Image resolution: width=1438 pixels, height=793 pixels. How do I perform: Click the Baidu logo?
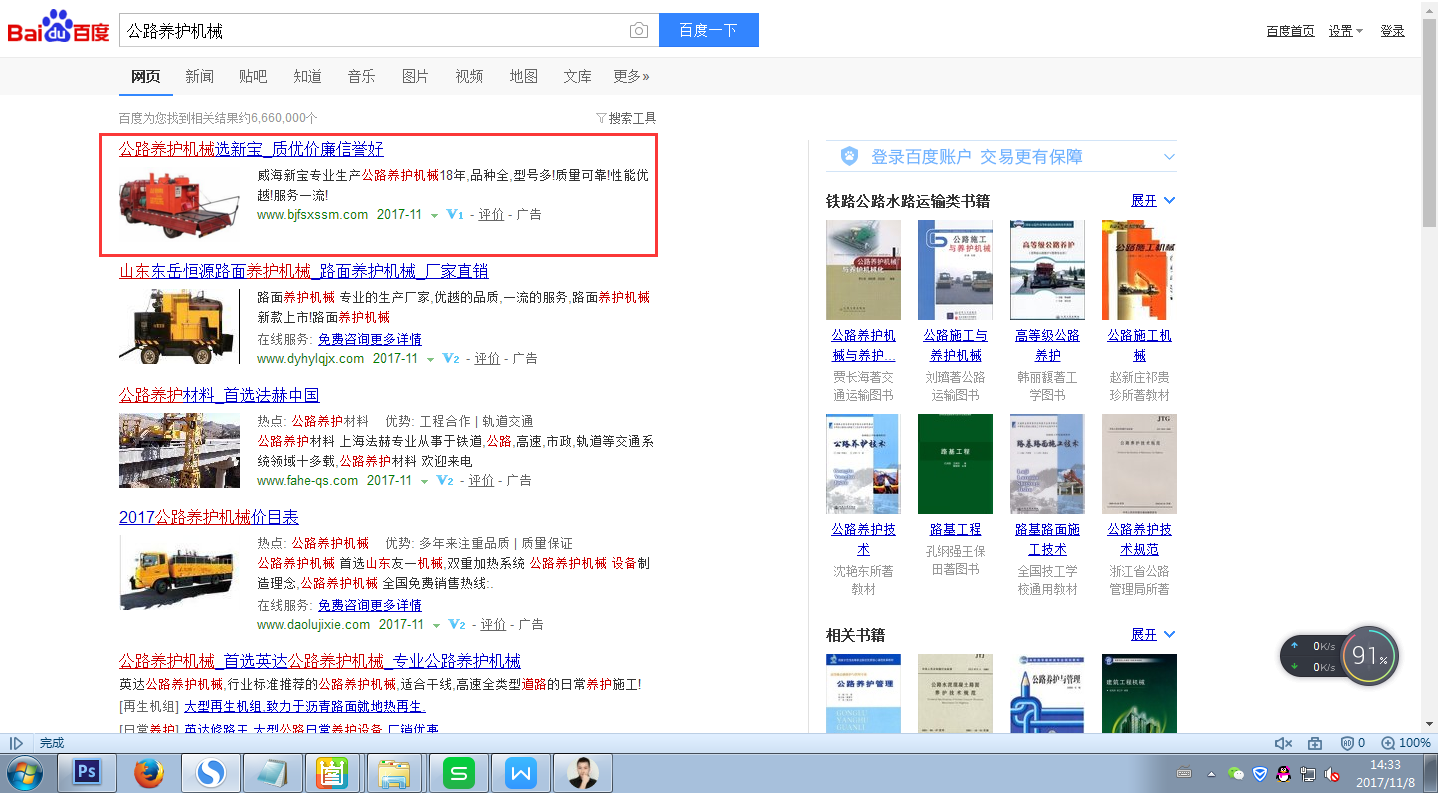click(58, 28)
